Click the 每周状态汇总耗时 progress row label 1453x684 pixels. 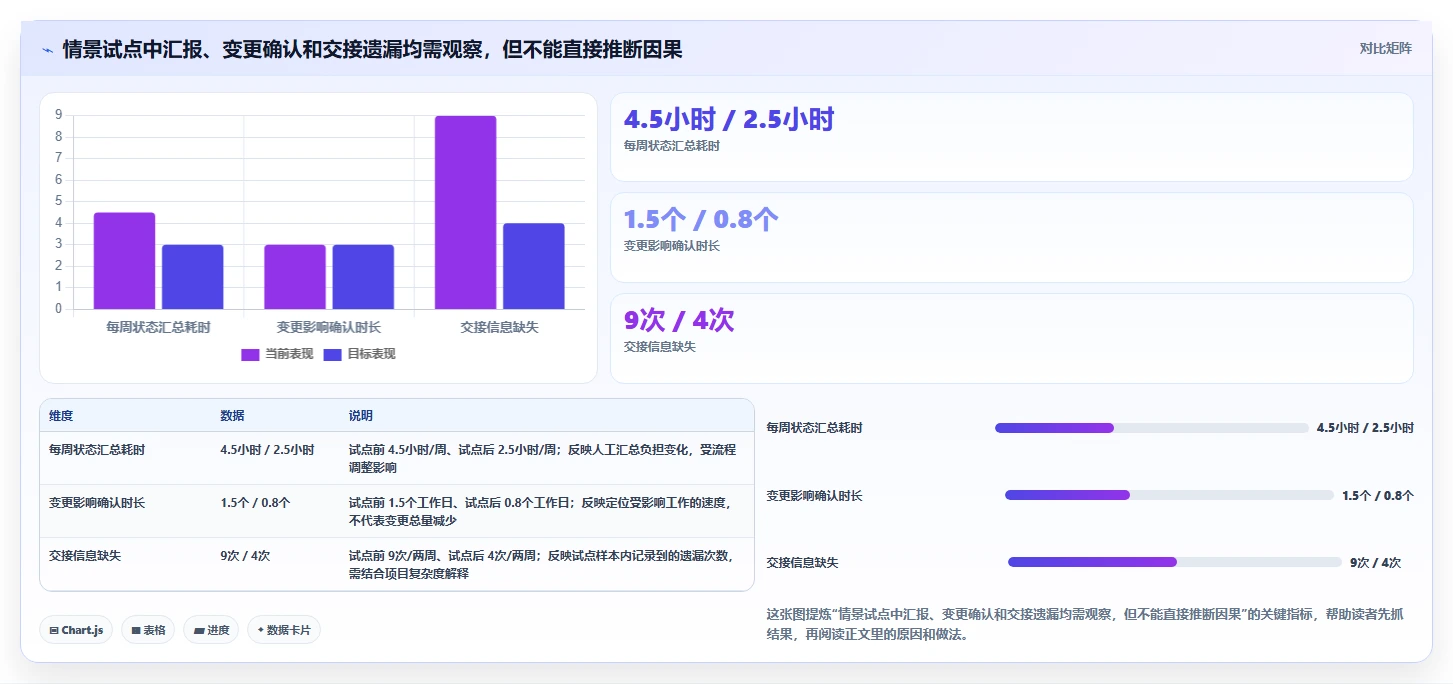click(x=814, y=428)
